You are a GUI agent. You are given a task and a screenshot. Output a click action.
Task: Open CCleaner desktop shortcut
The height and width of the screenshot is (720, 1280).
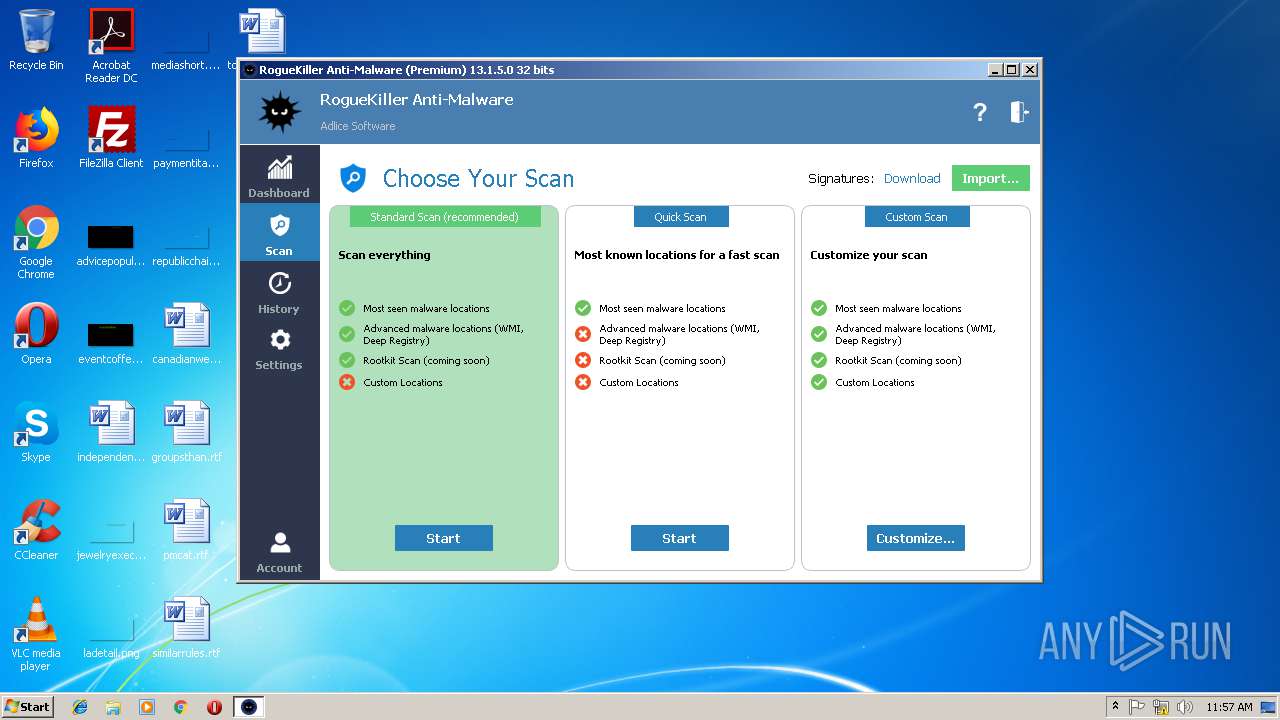click(x=36, y=530)
